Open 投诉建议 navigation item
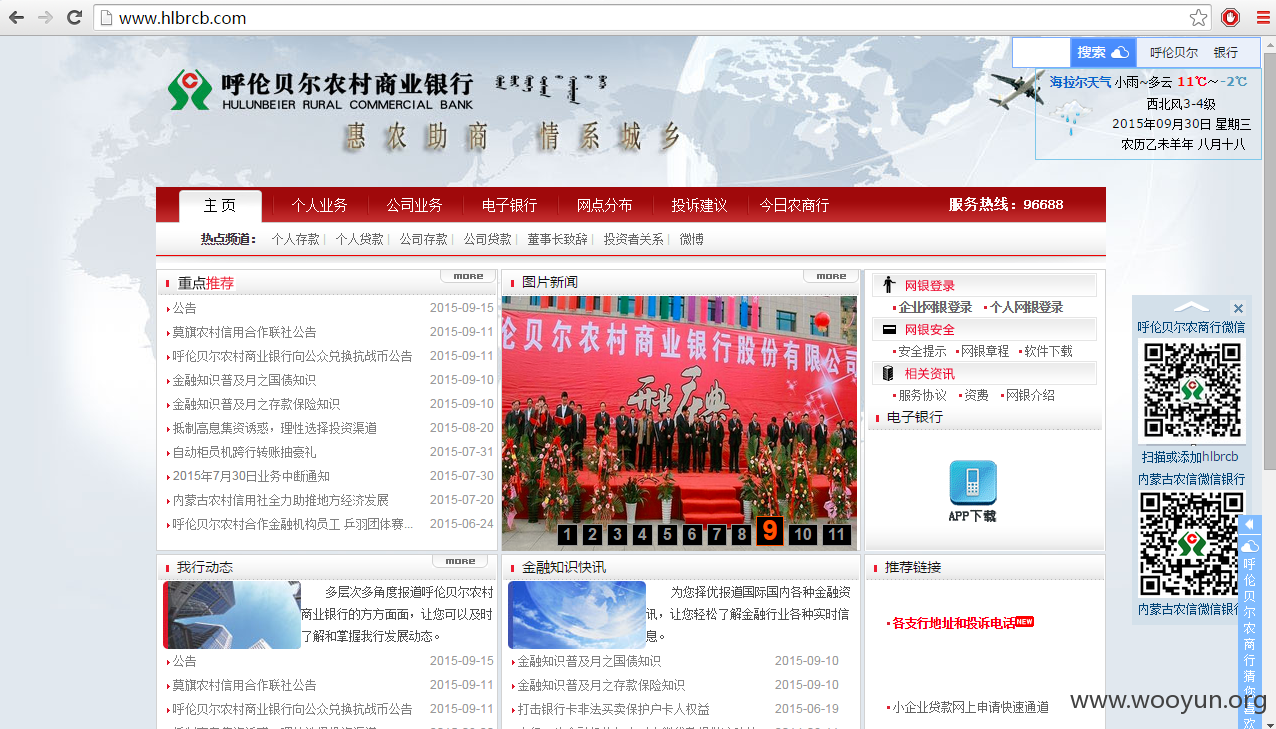This screenshot has width=1276, height=729. (x=699, y=205)
